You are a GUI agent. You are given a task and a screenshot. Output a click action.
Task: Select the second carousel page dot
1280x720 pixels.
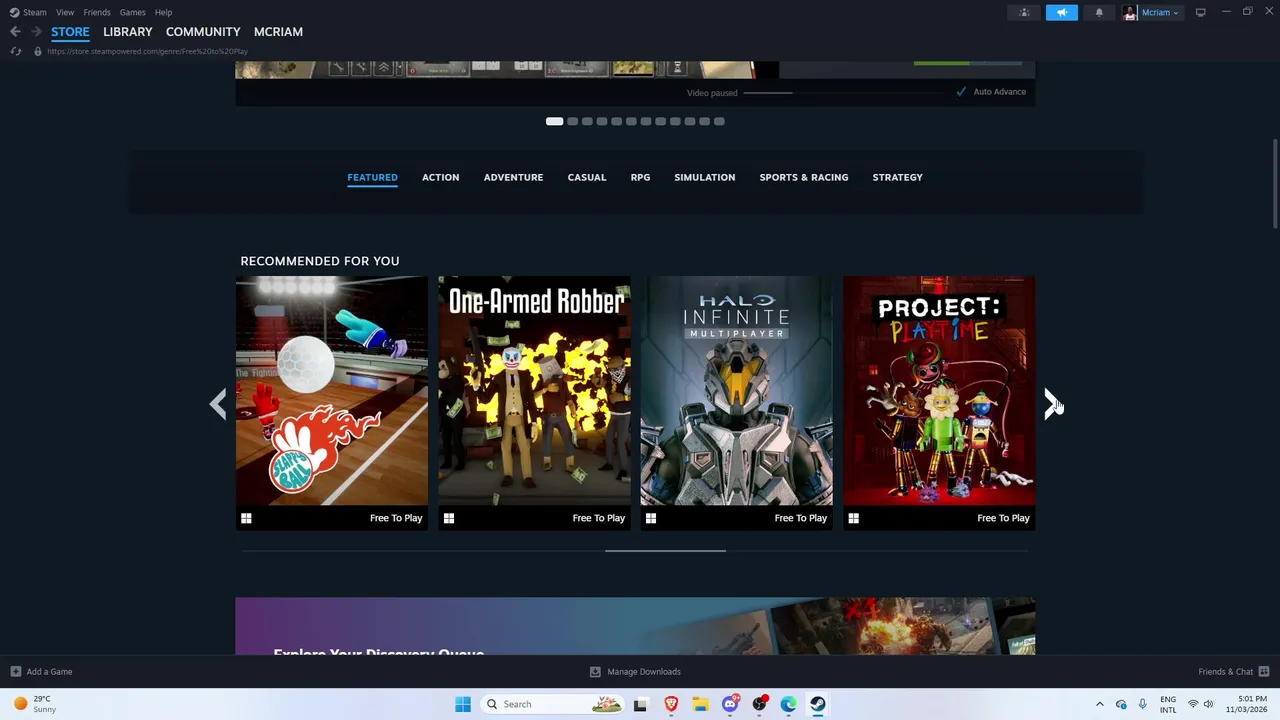[x=572, y=121]
